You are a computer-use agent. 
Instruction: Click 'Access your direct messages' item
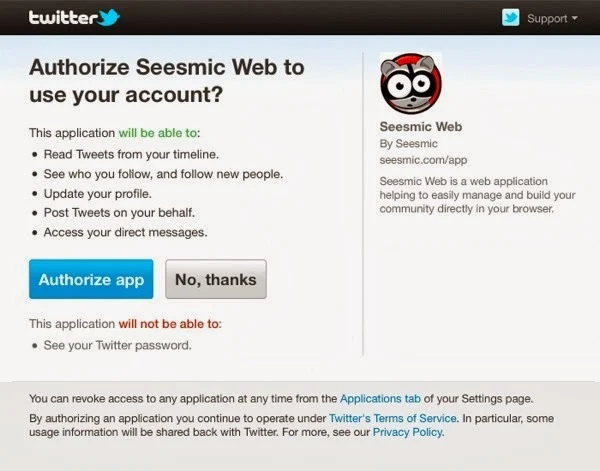click(126, 232)
